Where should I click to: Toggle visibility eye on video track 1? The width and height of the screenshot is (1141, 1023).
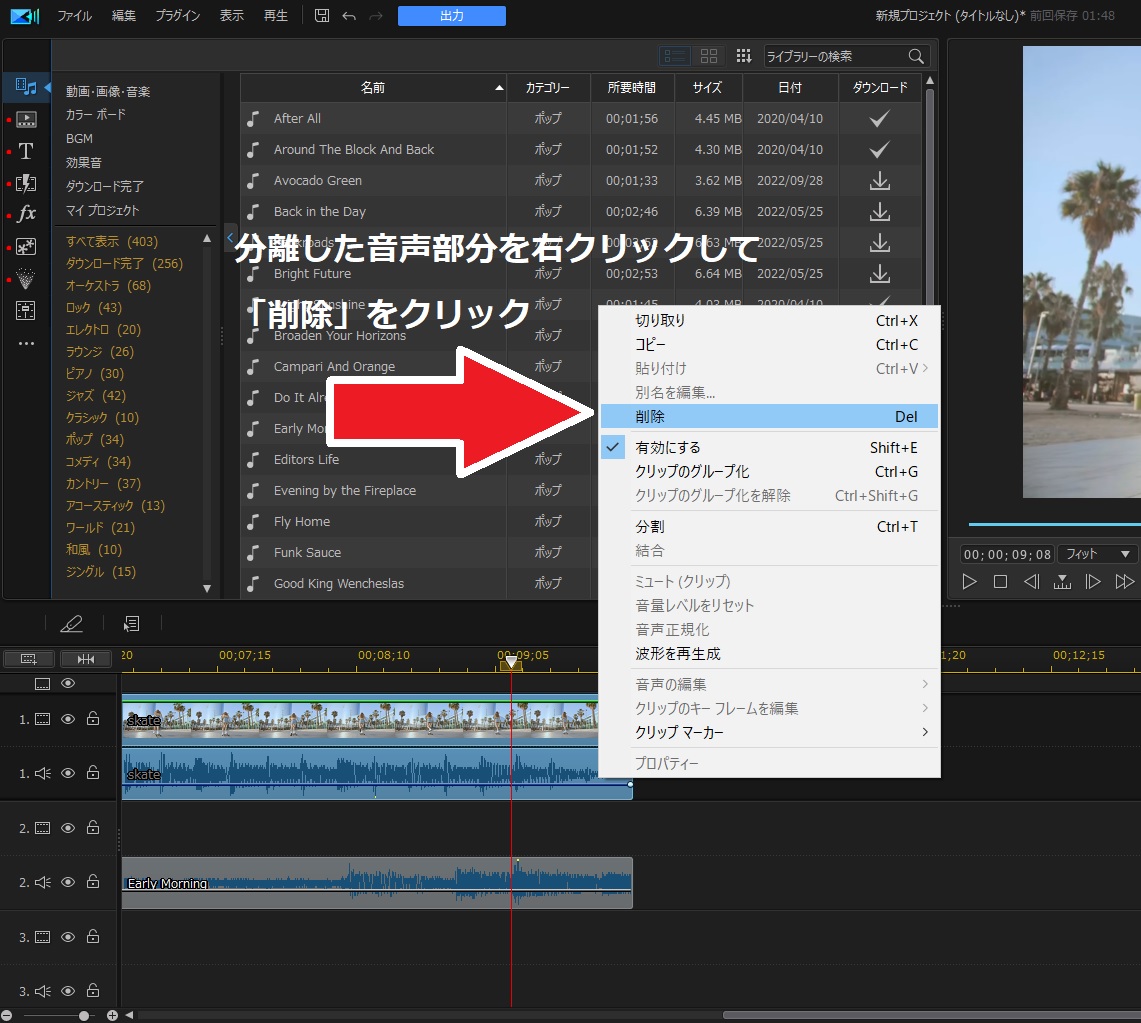68,719
